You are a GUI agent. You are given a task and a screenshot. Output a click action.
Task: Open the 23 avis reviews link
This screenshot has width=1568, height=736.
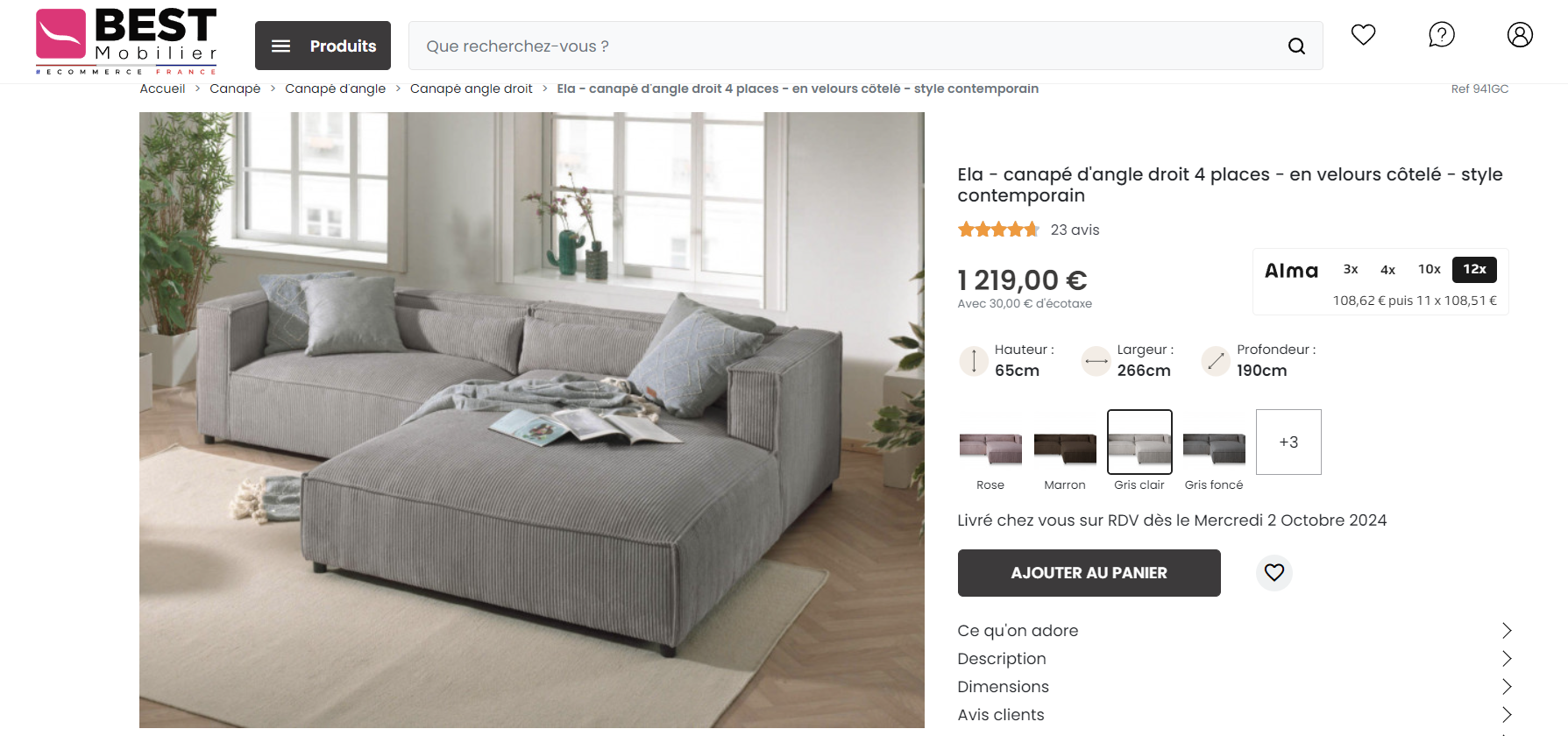pyautogui.click(x=1075, y=230)
